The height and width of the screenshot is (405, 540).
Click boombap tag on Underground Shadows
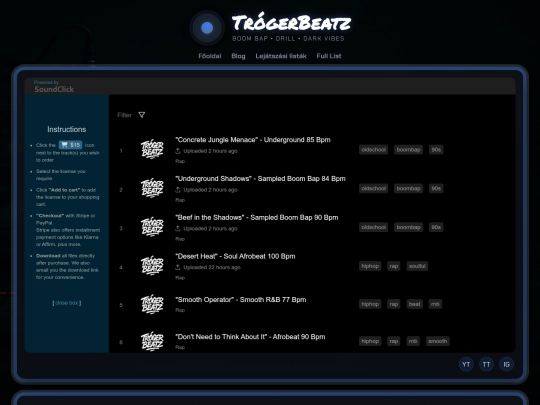coord(408,189)
